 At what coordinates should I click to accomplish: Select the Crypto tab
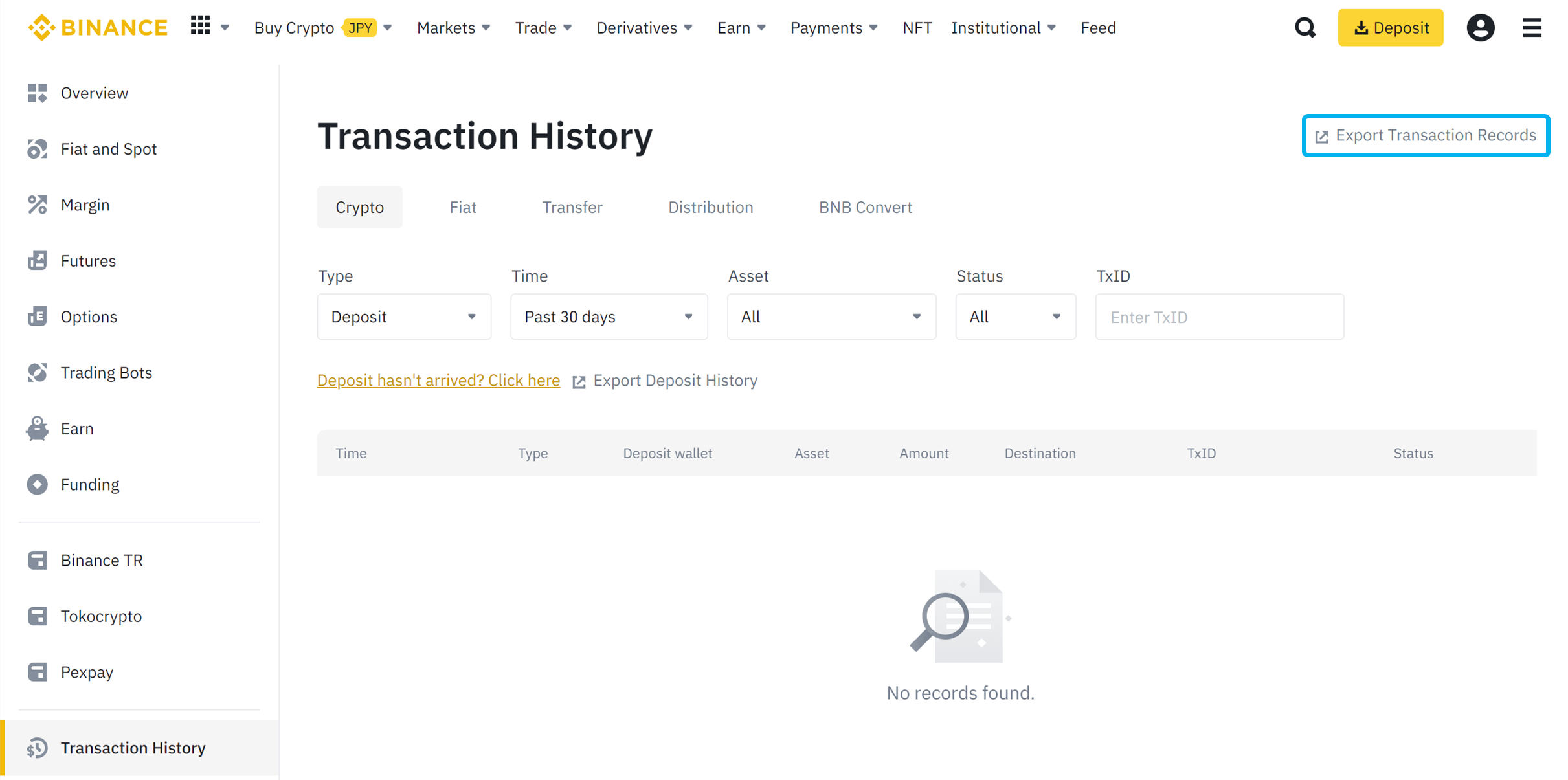(359, 207)
